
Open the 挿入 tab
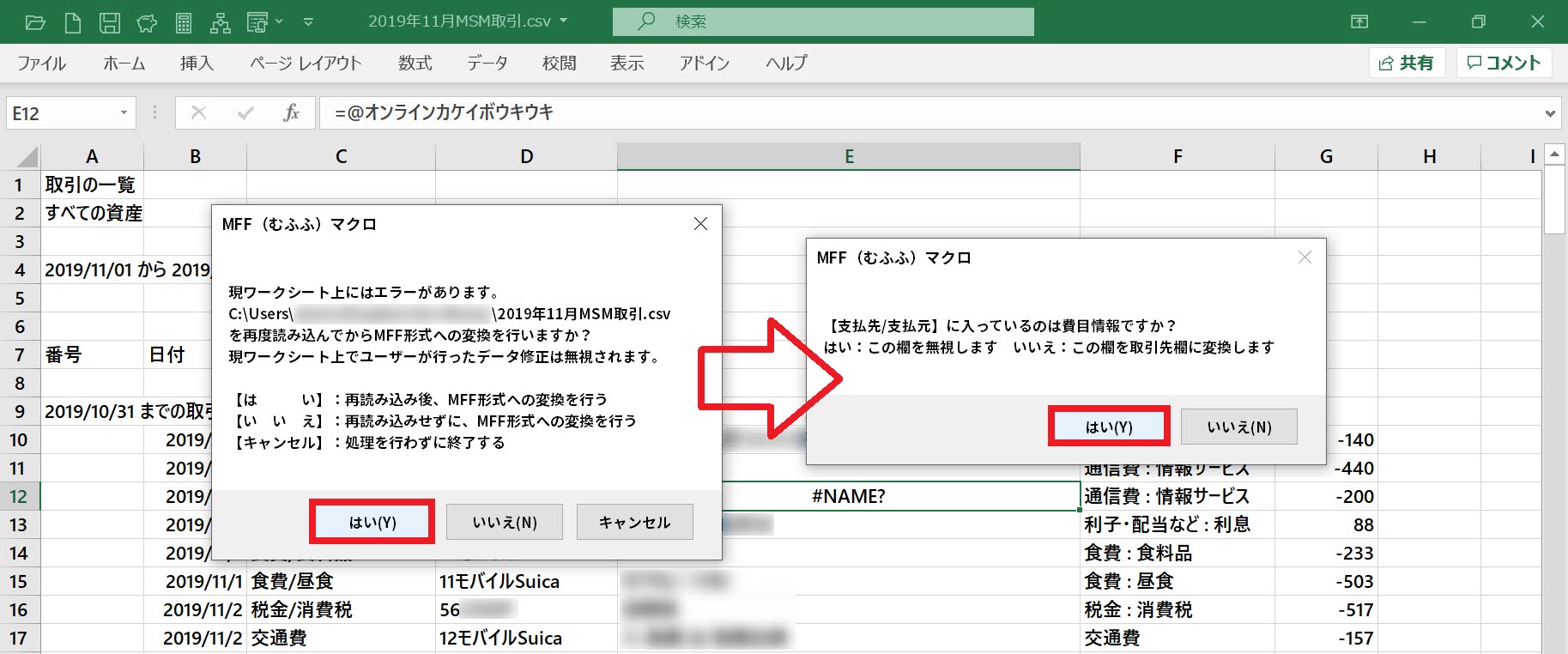[196, 63]
